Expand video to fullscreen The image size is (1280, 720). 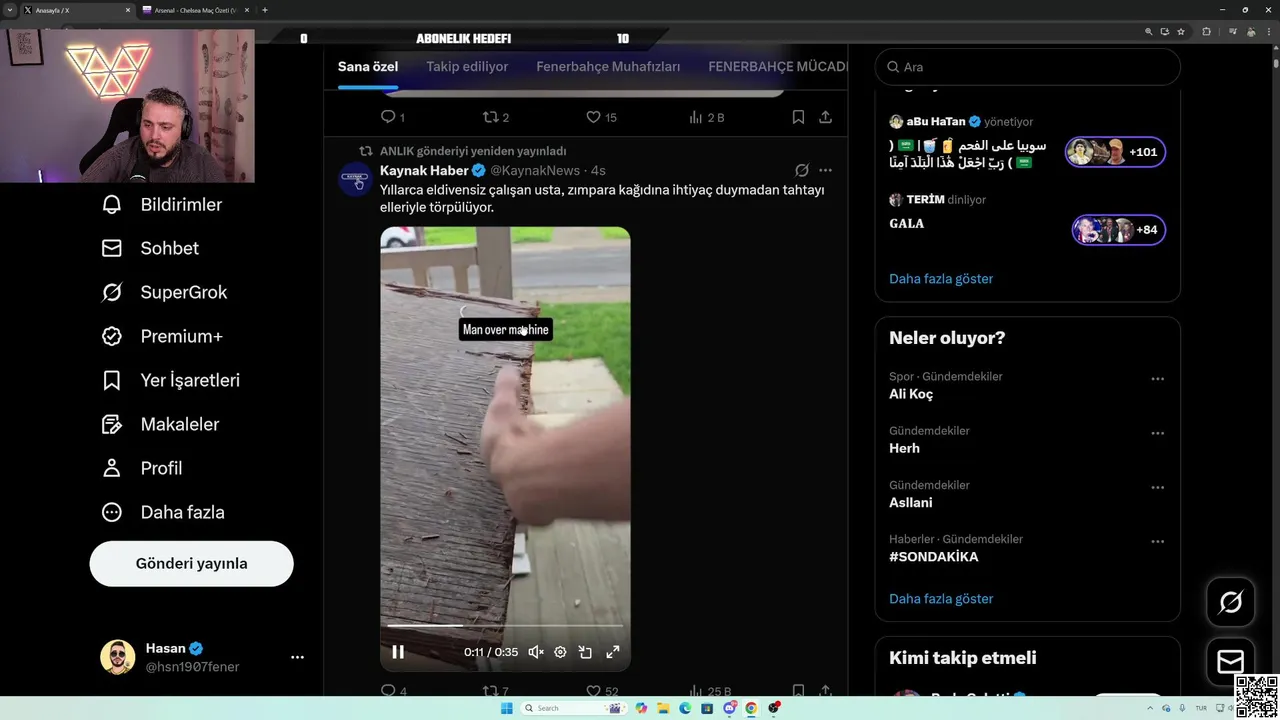pos(613,652)
